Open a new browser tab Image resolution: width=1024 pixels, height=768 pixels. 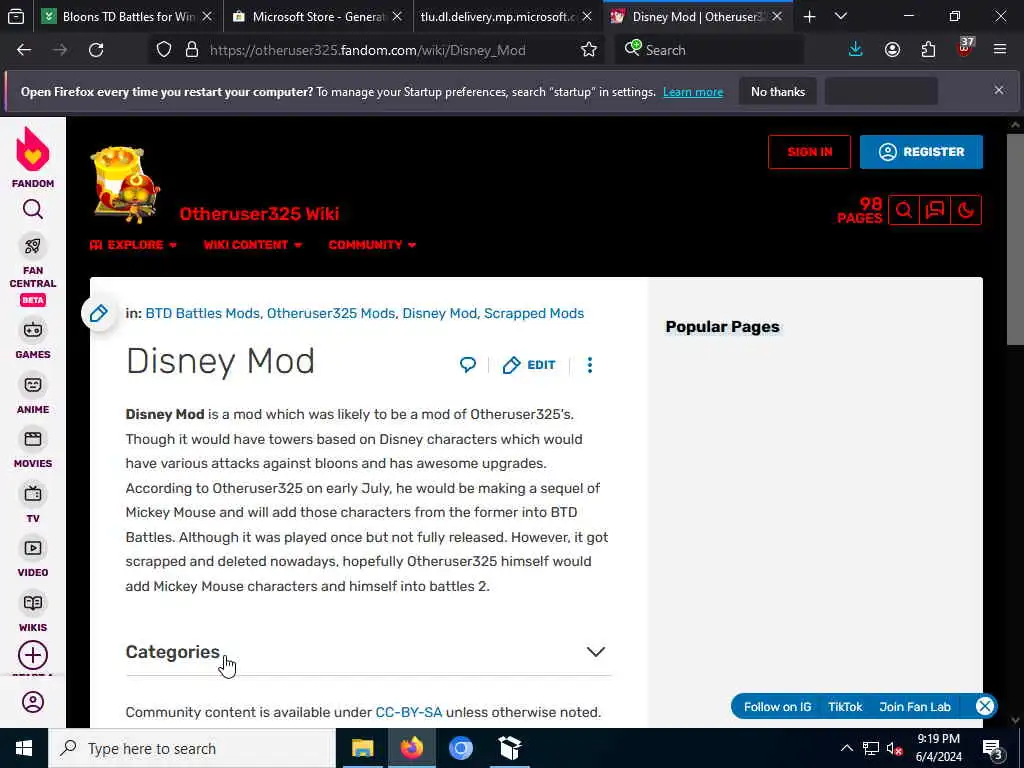pos(810,17)
